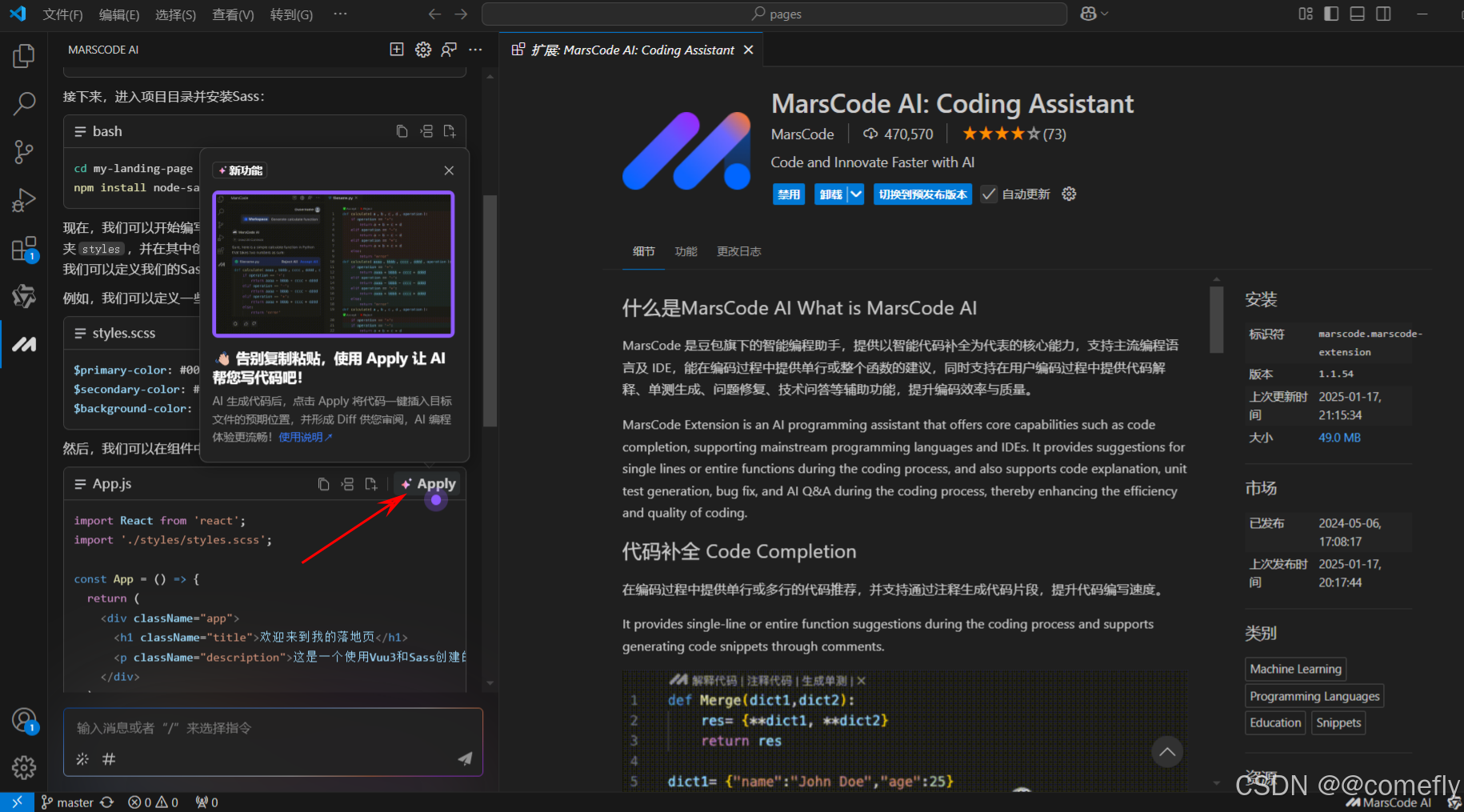Screen dimensions: 1464x812
Task: Open the Manage gear at activity bar bottom
Action: (x=24, y=768)
